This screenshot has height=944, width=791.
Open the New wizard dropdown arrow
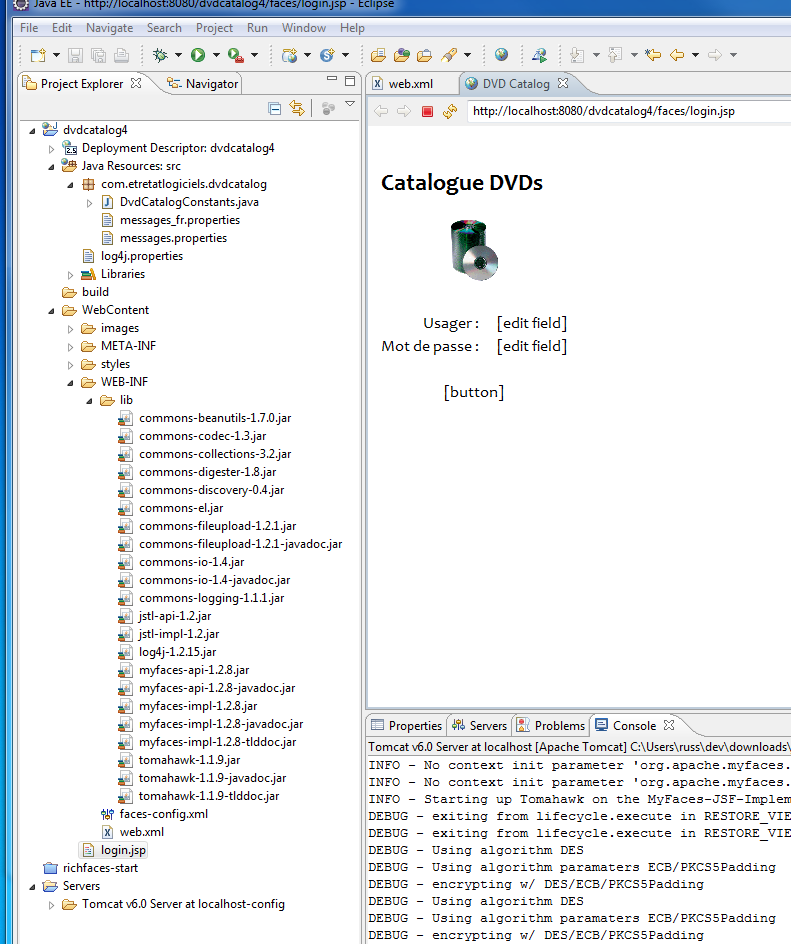tap(57, 55)
